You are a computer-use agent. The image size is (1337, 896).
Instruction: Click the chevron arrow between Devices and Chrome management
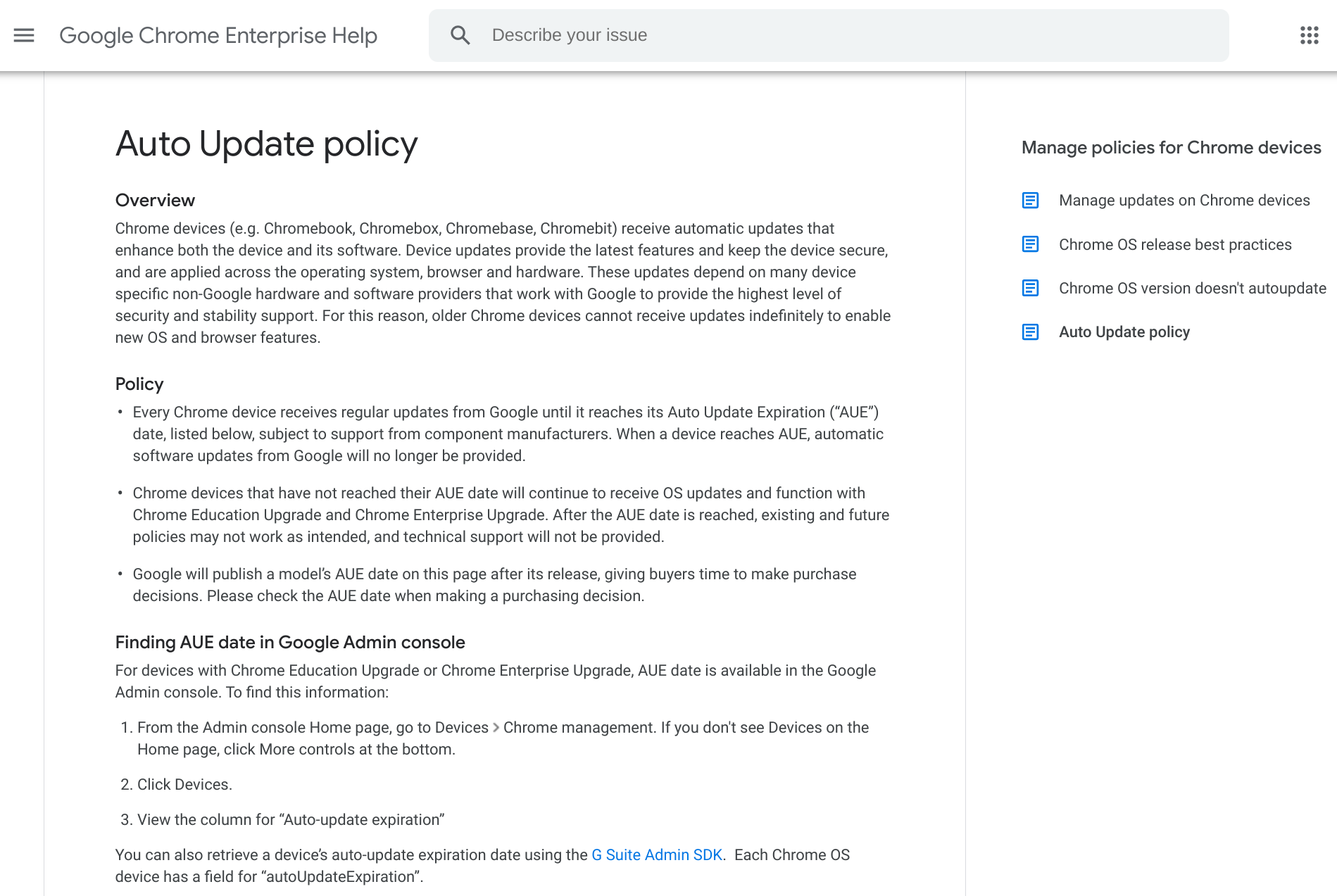coord(496,727)
